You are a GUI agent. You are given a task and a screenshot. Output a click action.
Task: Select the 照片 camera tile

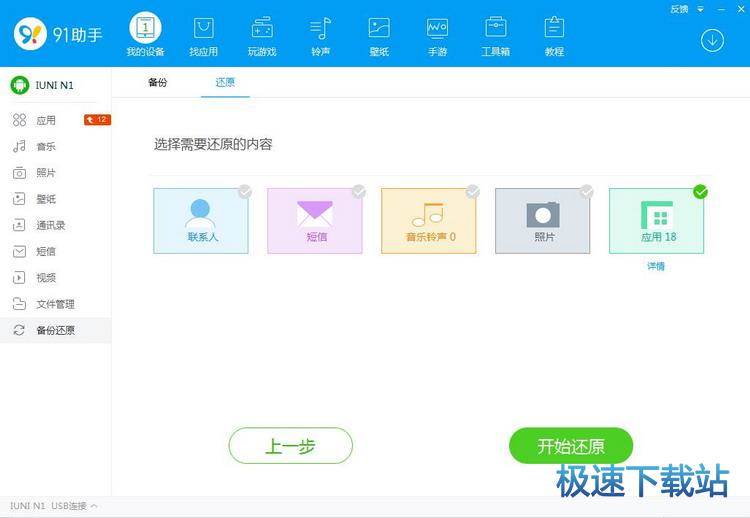pos(542,220)
